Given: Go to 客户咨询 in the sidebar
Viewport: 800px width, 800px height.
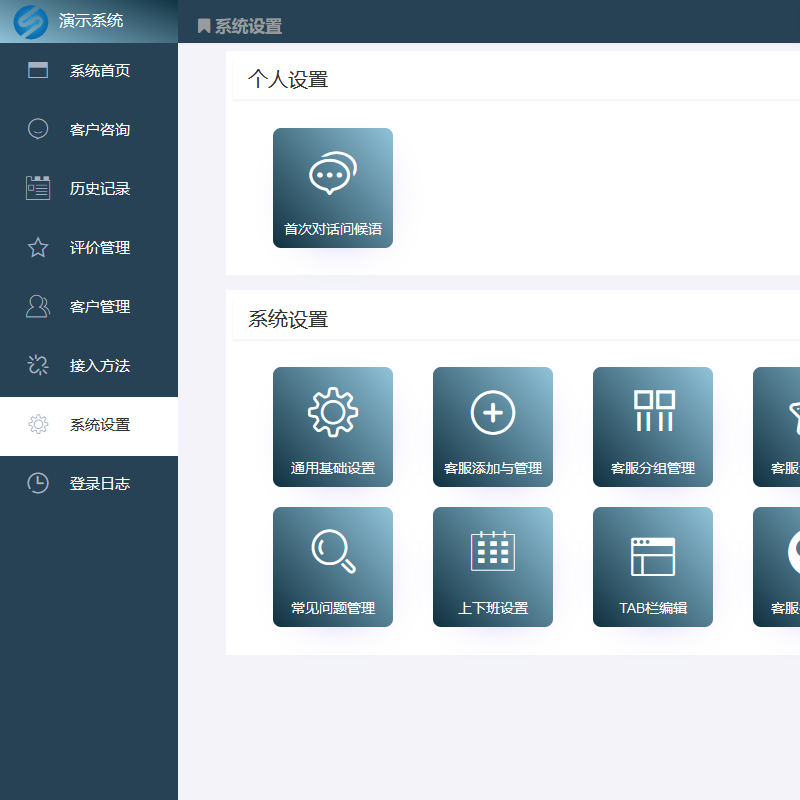Looking at the screenshot, I should [89, 130].
